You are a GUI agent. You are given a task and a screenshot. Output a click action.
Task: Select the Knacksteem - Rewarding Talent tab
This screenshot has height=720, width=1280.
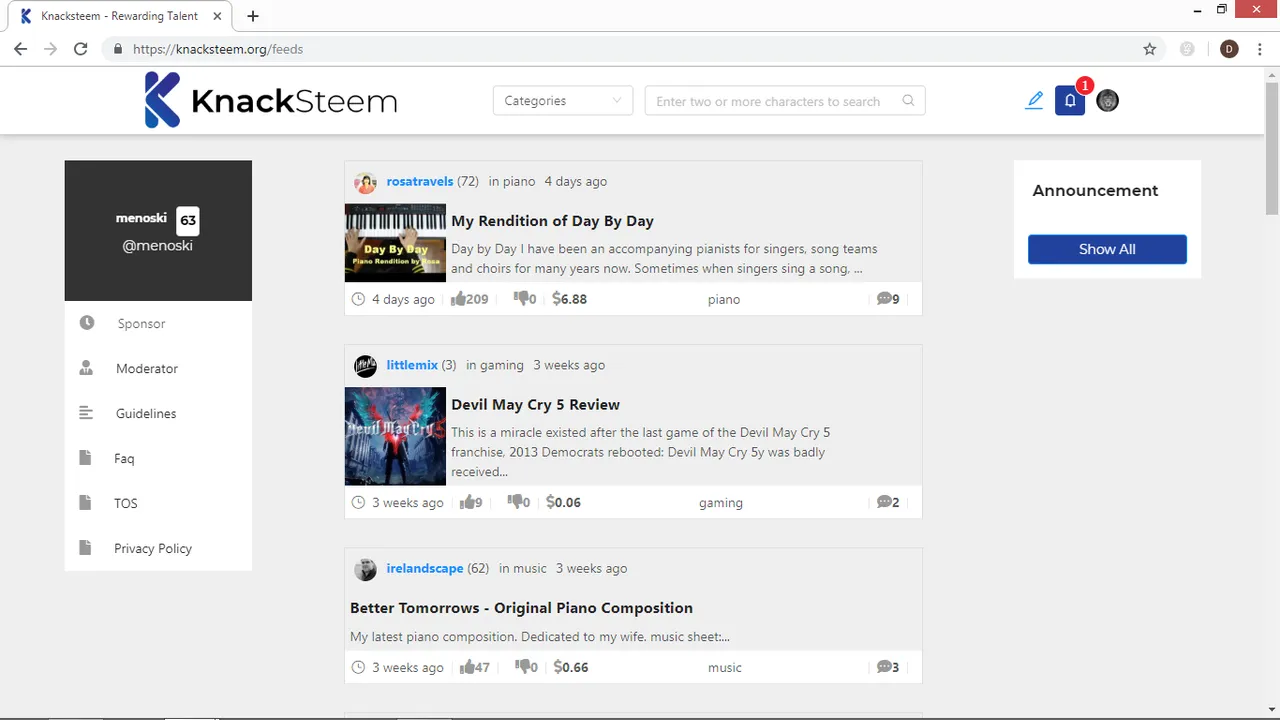click(x=120, y=16)
